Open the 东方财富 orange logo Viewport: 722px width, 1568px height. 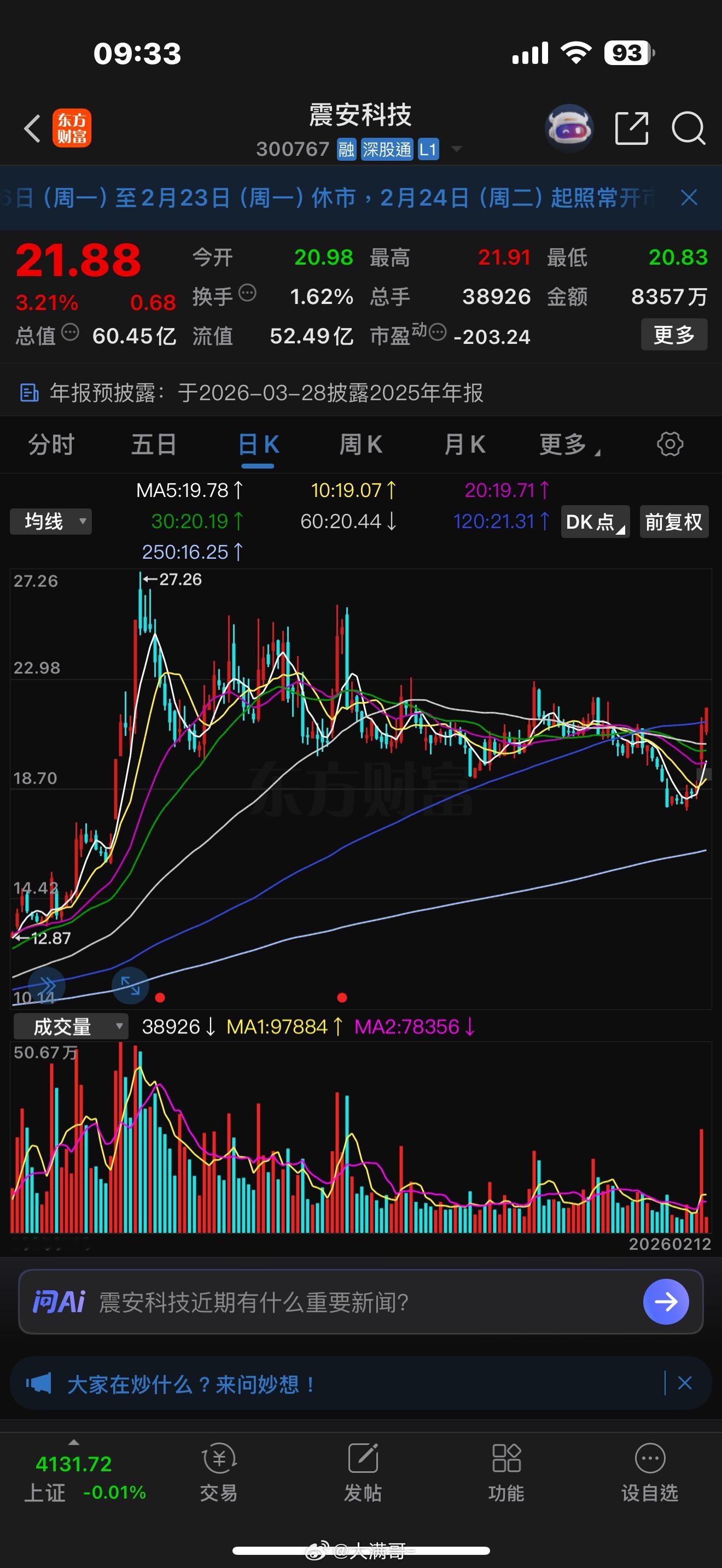pyautogui.click(x=72, y=128)
